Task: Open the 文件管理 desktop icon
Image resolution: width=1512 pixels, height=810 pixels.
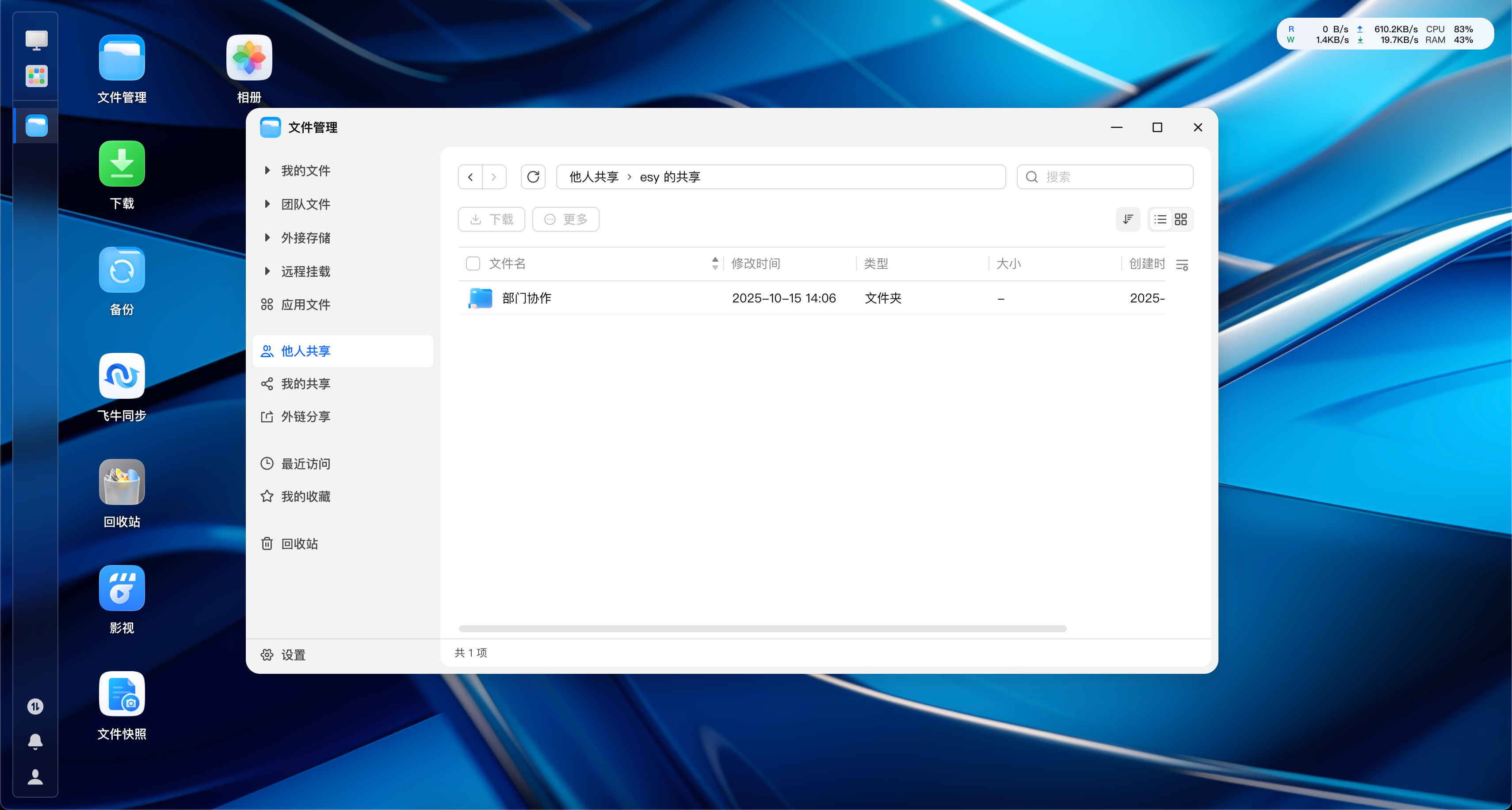Action: tap(122, 57)
